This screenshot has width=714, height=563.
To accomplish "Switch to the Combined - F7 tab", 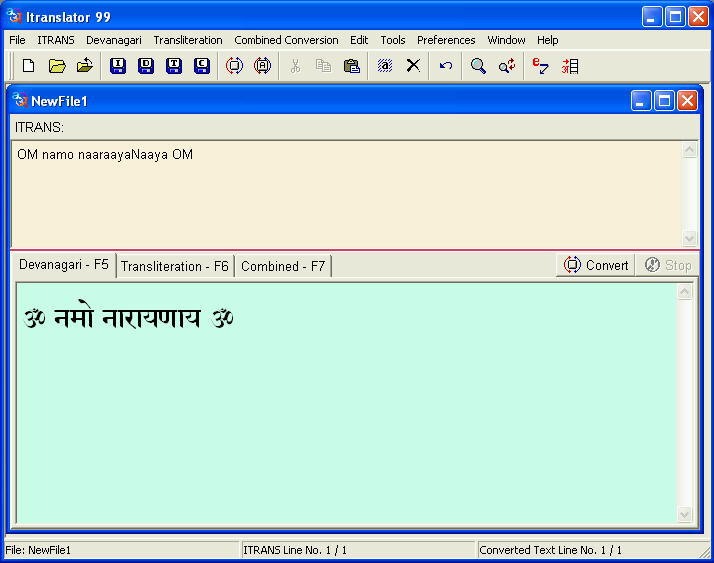I will (283, 266).
